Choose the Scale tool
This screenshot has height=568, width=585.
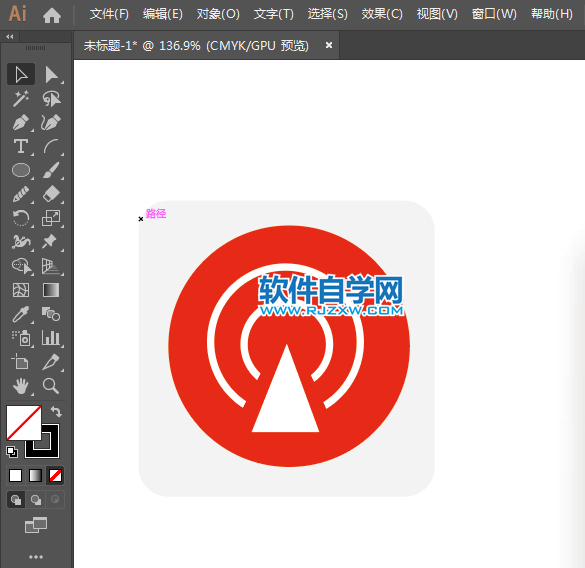pos(51,218)
